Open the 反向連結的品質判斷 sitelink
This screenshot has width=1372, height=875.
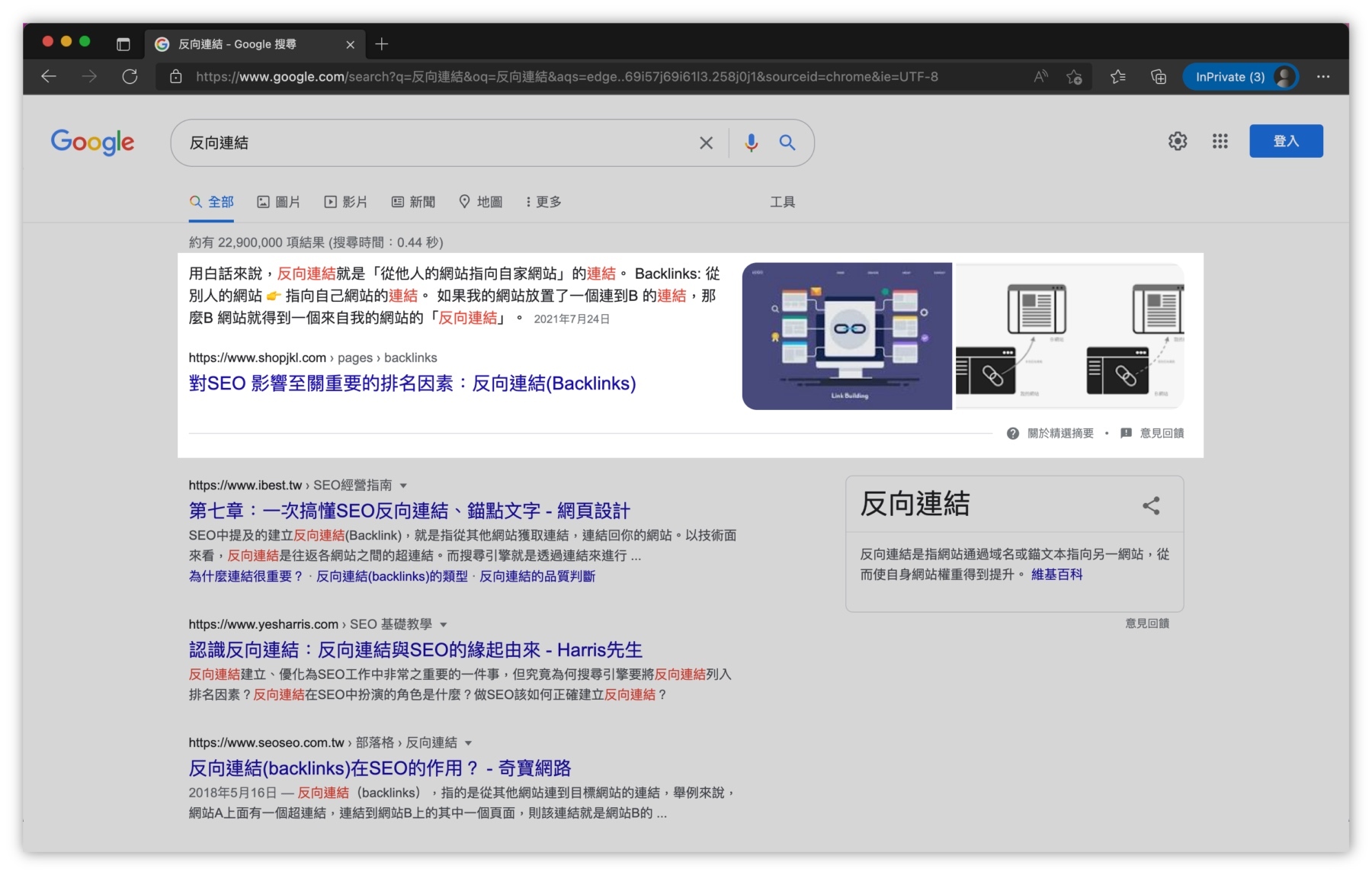point(537,576)
